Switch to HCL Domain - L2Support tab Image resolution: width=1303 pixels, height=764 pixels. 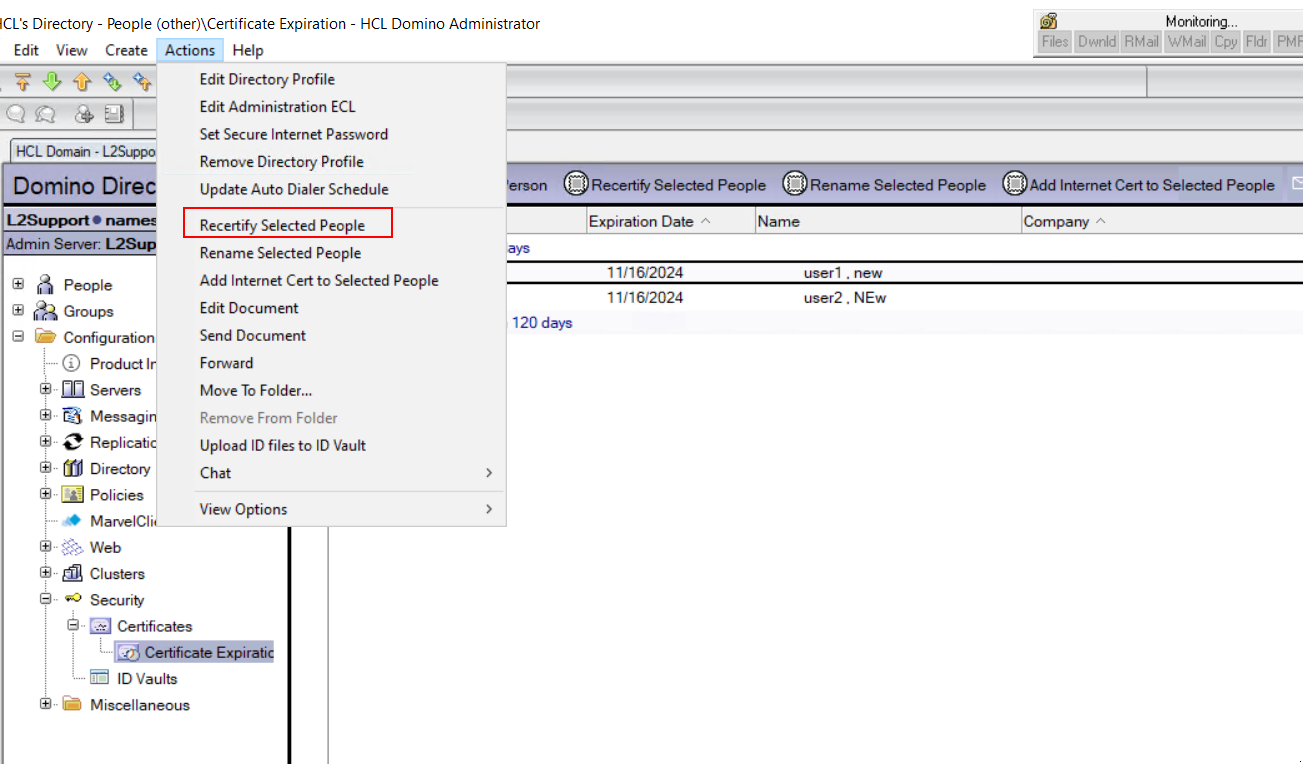point(85,151)
